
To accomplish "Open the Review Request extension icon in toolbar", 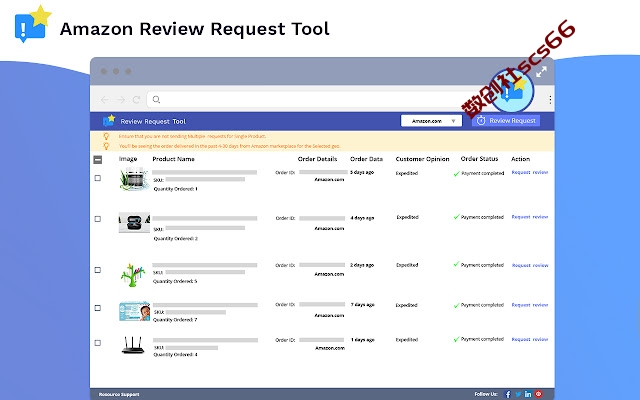I will pyautogui.click(x=511, y=91).
